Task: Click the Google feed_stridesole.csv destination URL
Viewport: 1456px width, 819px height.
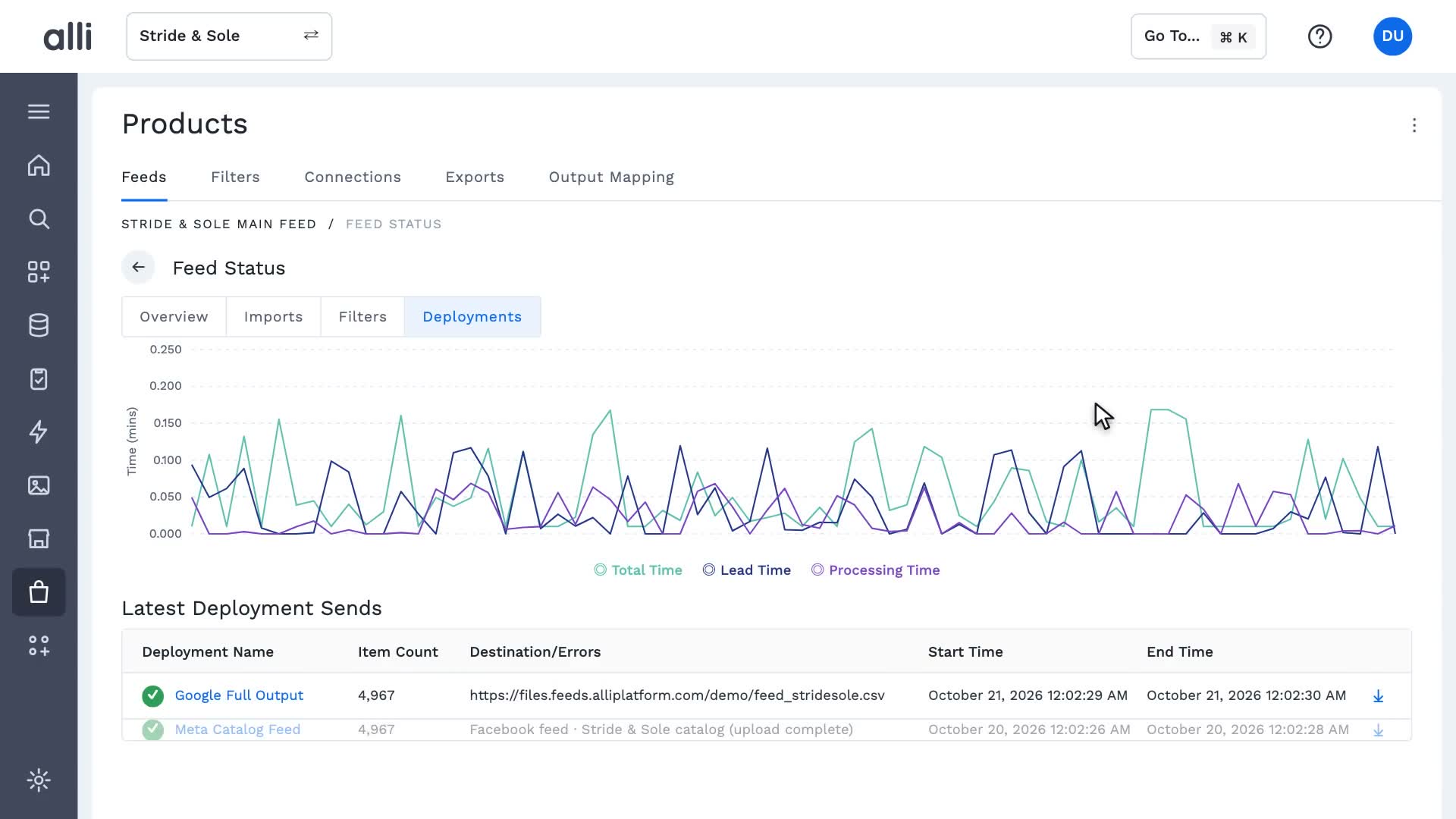Action: [677, 695]
